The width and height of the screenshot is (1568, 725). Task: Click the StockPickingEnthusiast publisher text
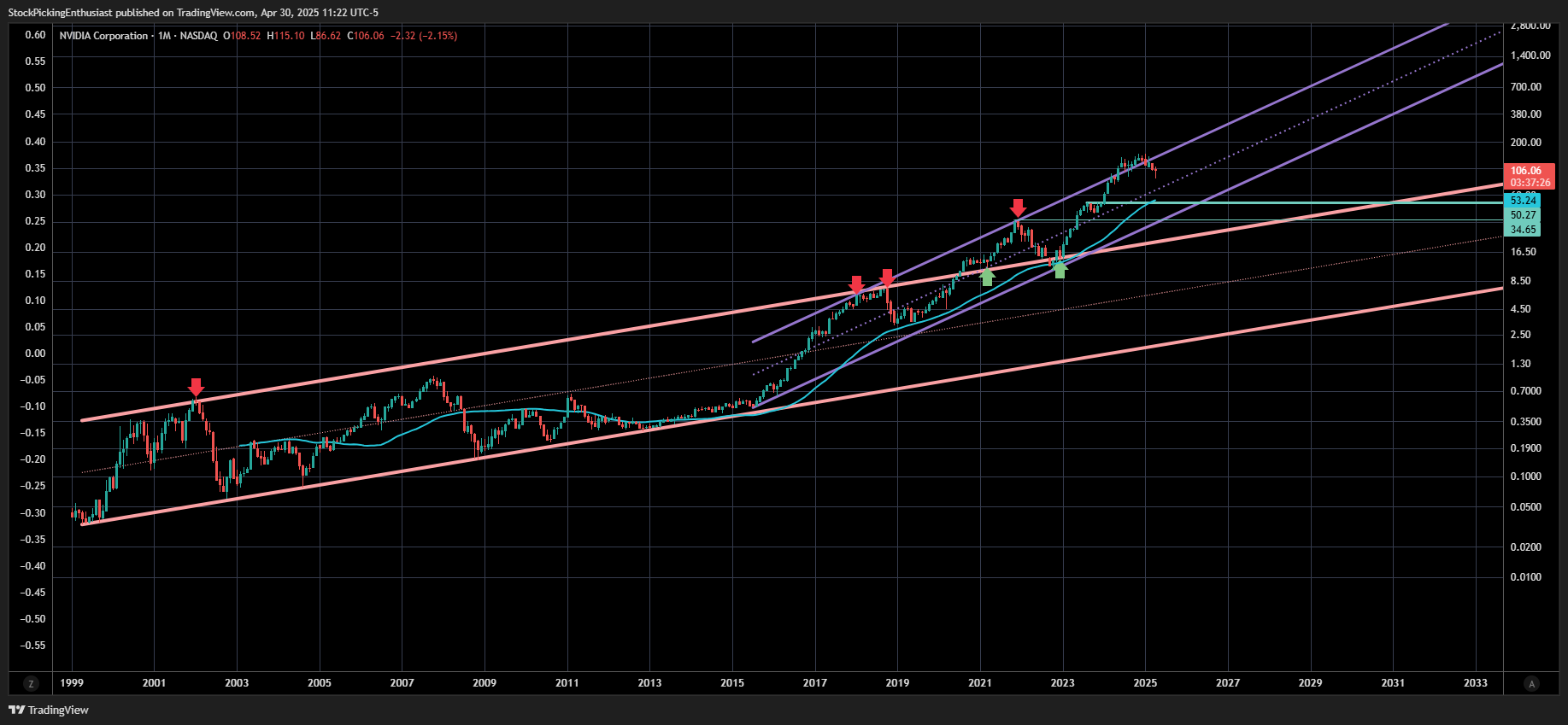tap(58, 13)
